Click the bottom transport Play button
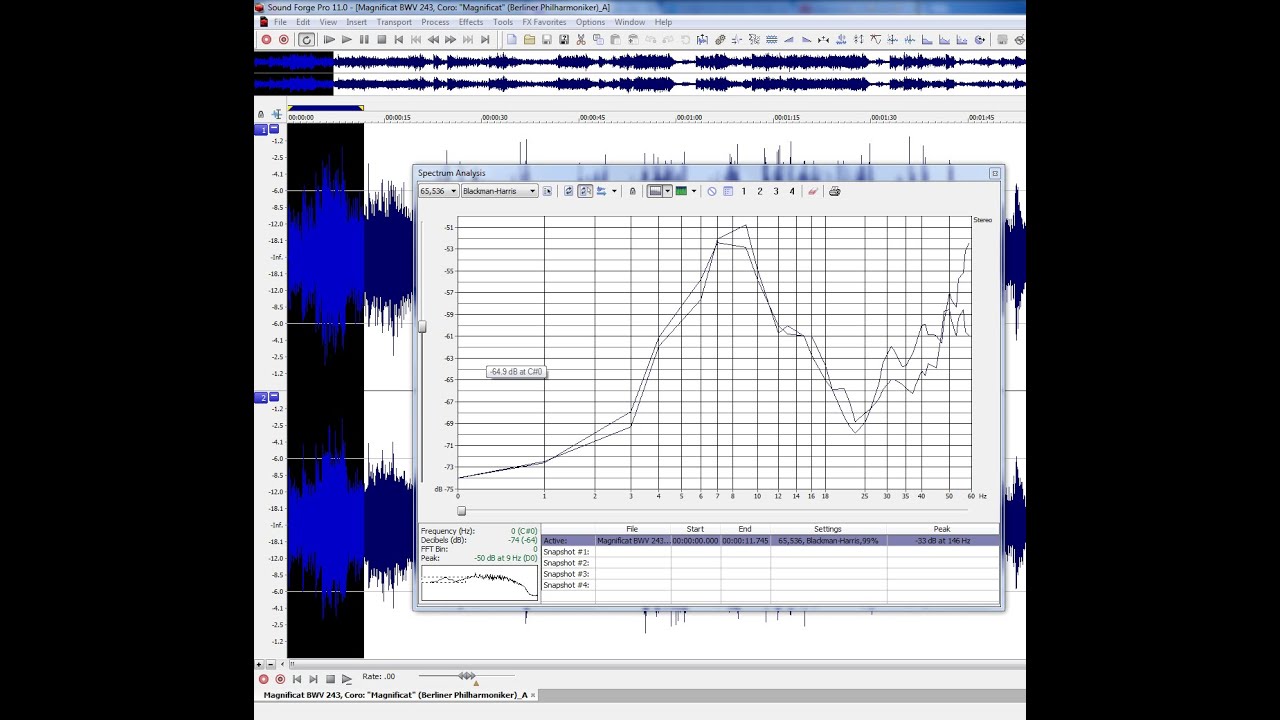The width and height of the screenshot is (1280, 720). (346, 679)
